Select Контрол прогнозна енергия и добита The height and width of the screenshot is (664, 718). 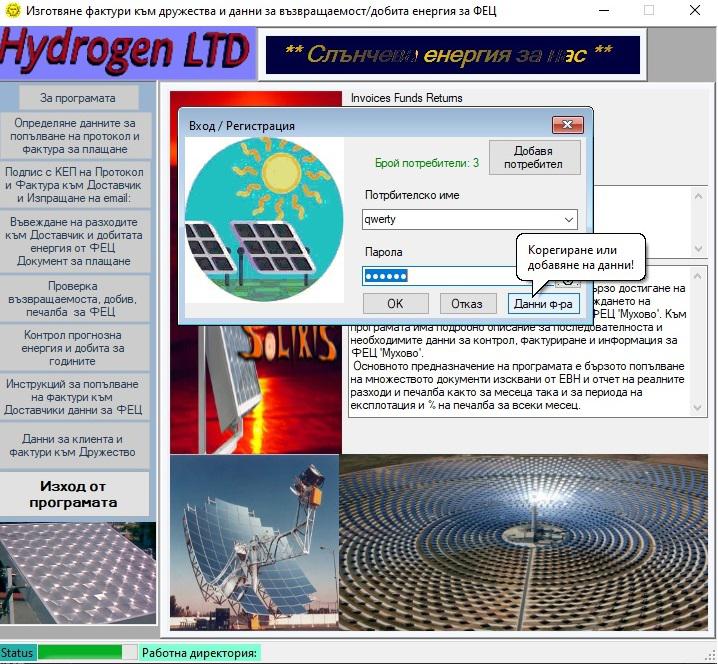pyautogui.click(x=76, y=348)
